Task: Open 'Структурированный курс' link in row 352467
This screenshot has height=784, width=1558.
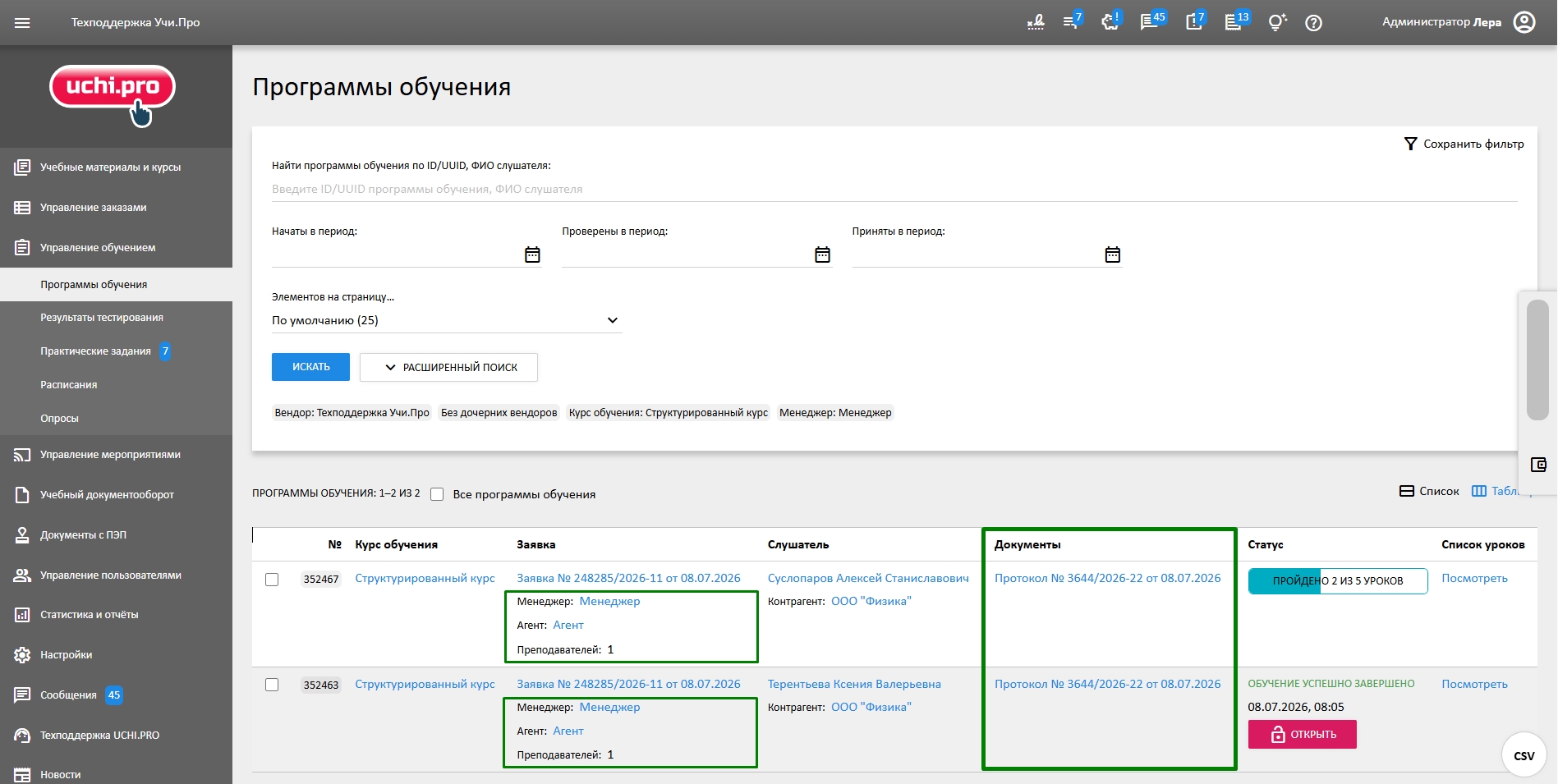Action: (x=425, y=578)
